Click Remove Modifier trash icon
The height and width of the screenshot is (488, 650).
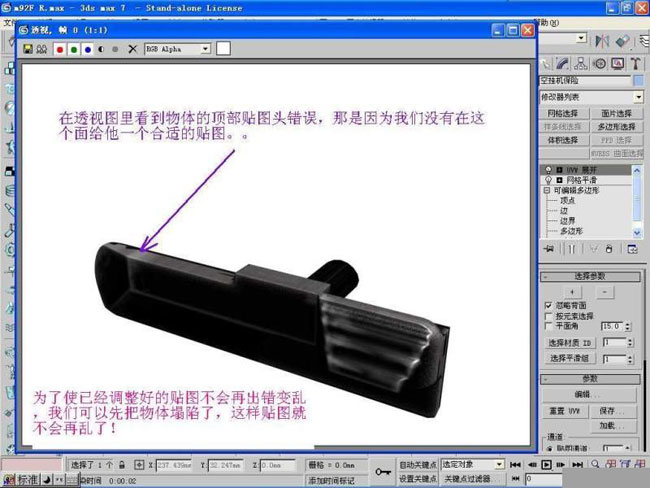click(x=609, y=249)
